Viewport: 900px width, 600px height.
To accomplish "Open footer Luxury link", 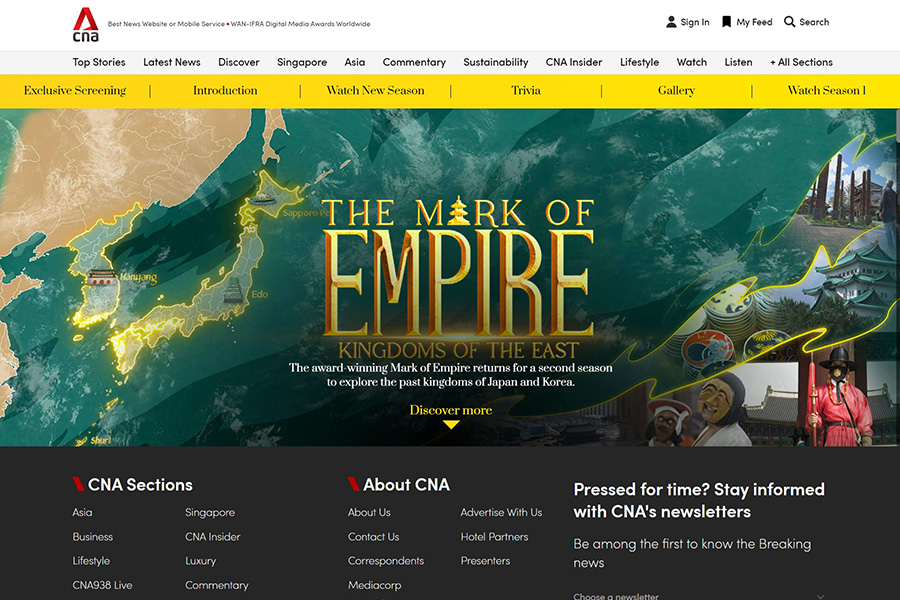I will click(x=200, y=561).
